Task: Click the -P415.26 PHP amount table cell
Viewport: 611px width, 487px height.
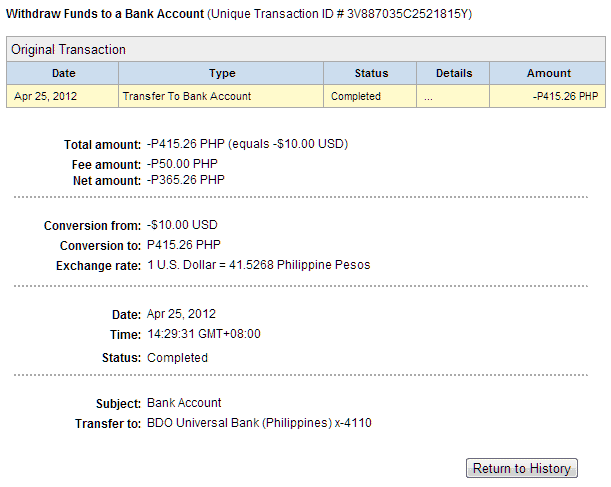Action: (x=566, y=97)
